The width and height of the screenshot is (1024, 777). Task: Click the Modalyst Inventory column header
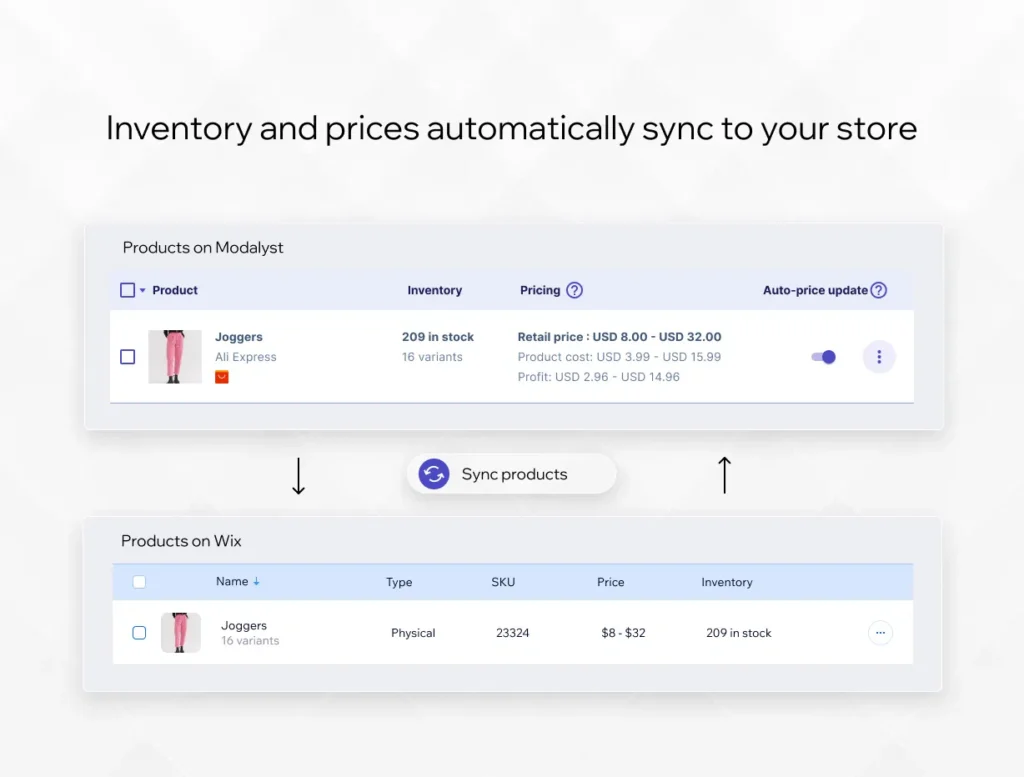point(434,290)
